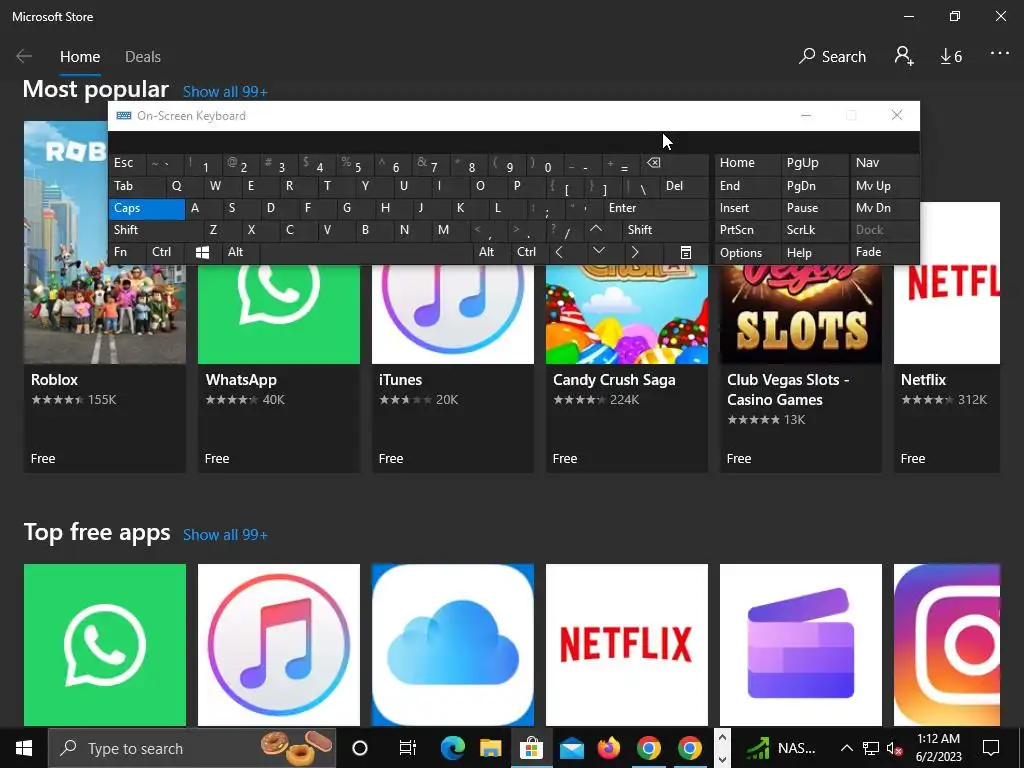This screenshot has width=1024, height=768.
Task: Launch Firefox from the taskbar
Action: pyautogui.click(x=609, y=748)
